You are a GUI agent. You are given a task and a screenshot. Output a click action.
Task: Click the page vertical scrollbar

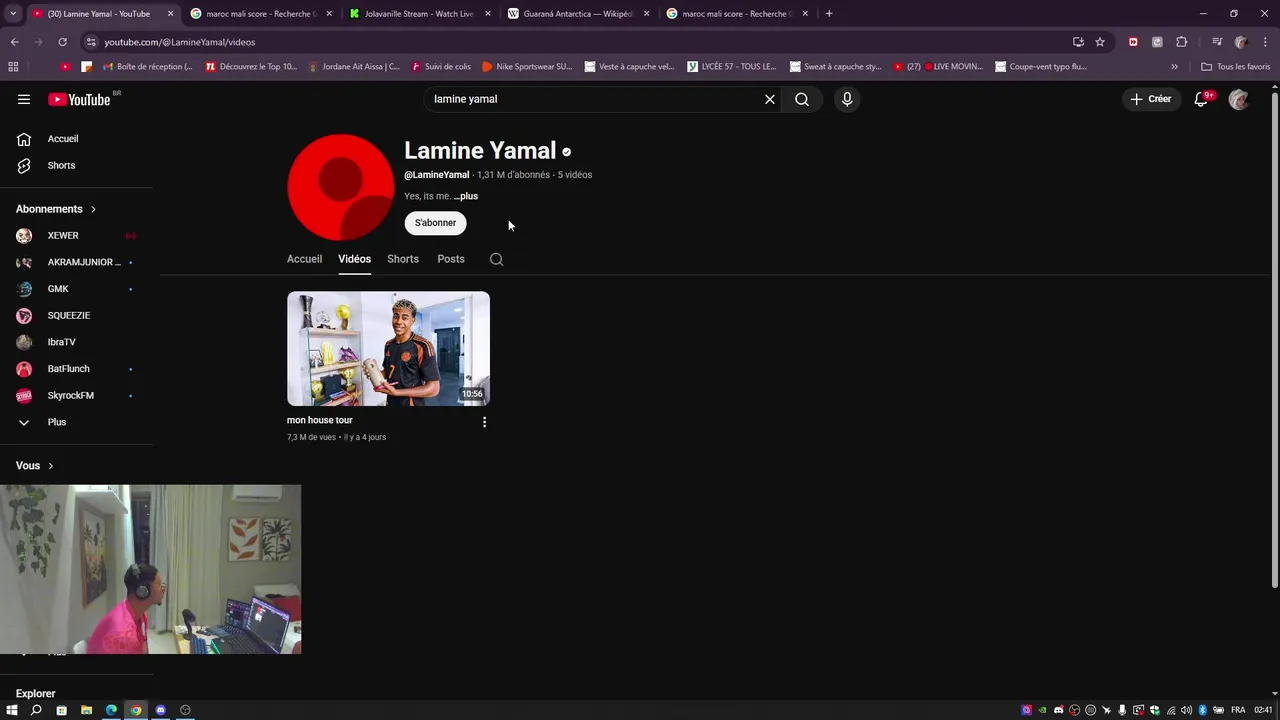tap(1274, 338)
